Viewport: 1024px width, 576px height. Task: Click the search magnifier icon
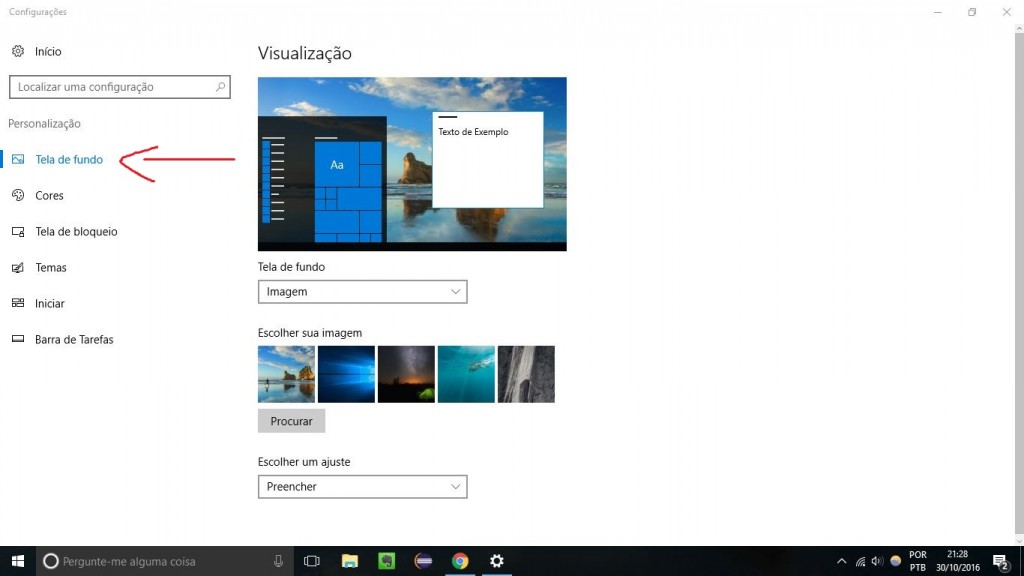point(220,87)
